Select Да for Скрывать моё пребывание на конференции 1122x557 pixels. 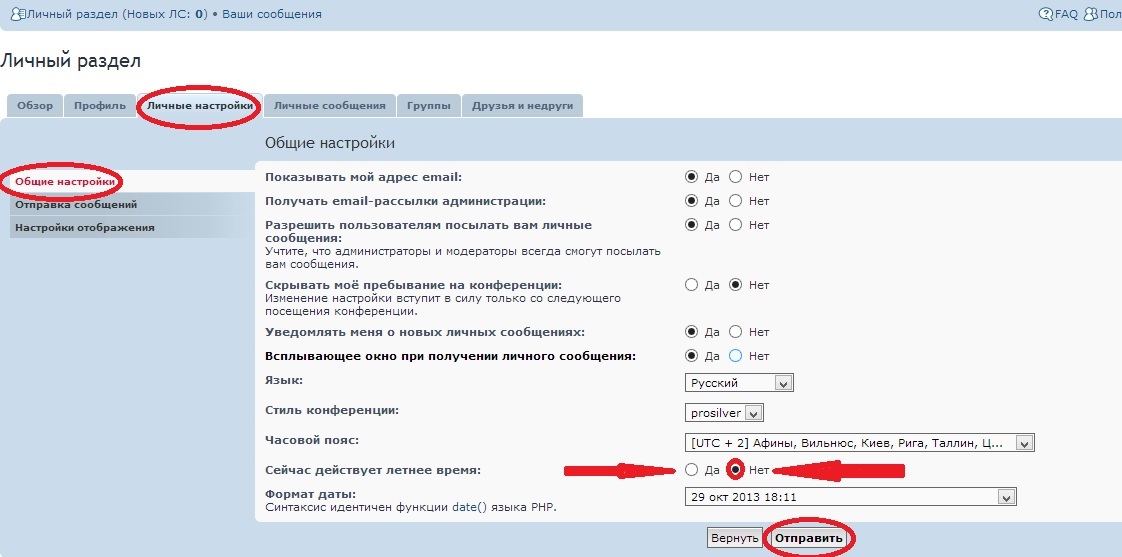pyautogui.click(x=691, y=285)
